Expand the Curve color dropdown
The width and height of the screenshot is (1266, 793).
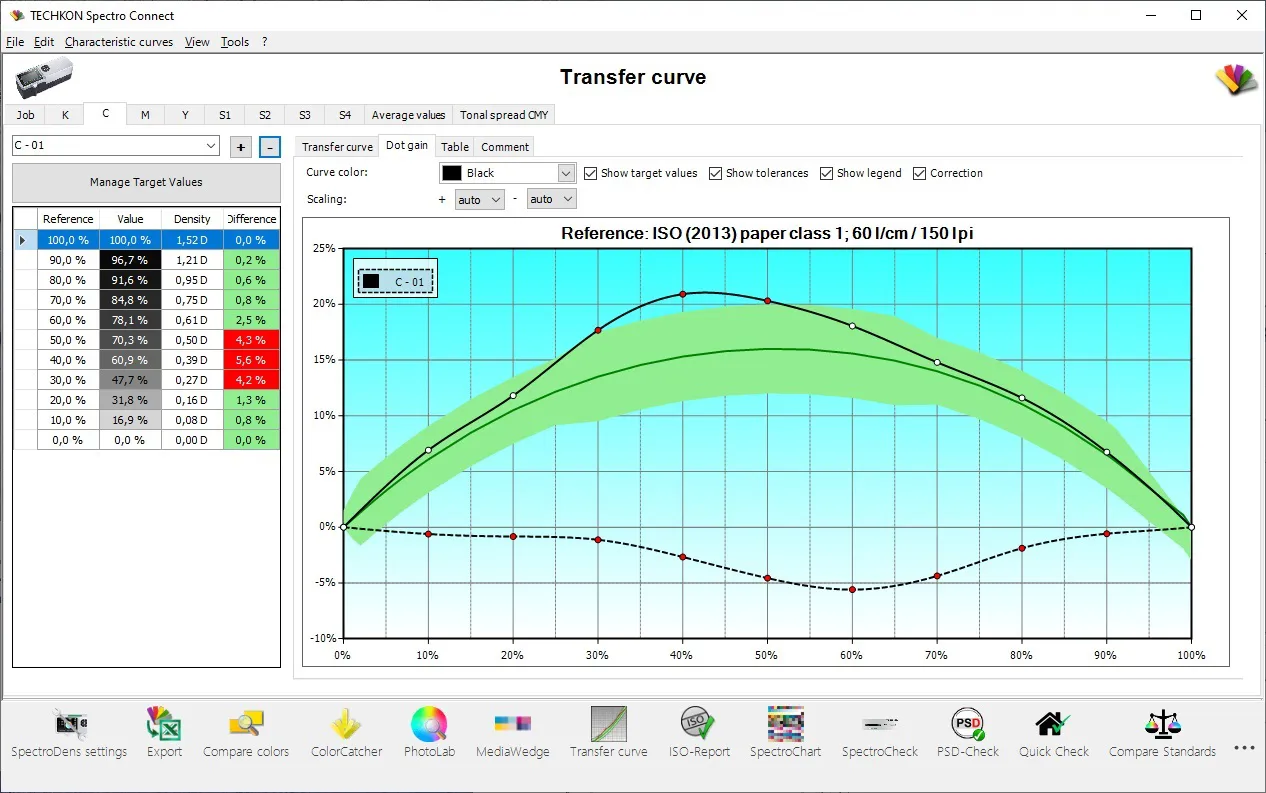(566, 173)
